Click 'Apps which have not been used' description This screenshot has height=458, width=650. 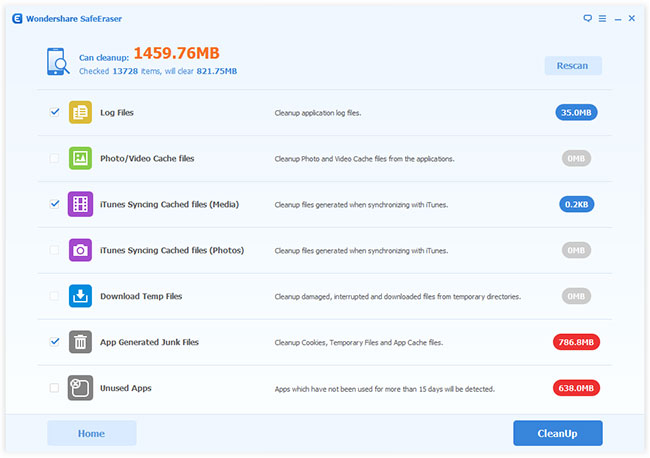(385, 389)
